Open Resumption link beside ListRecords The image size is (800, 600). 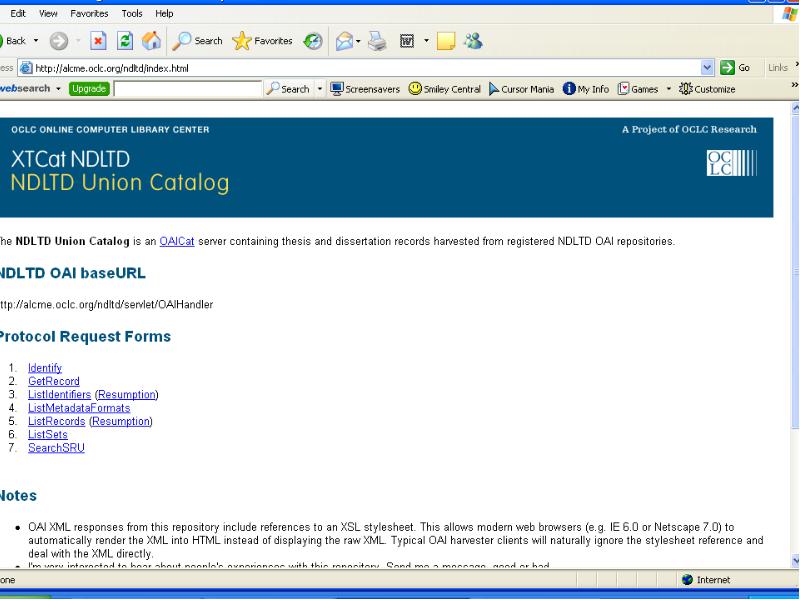[121, 421]
